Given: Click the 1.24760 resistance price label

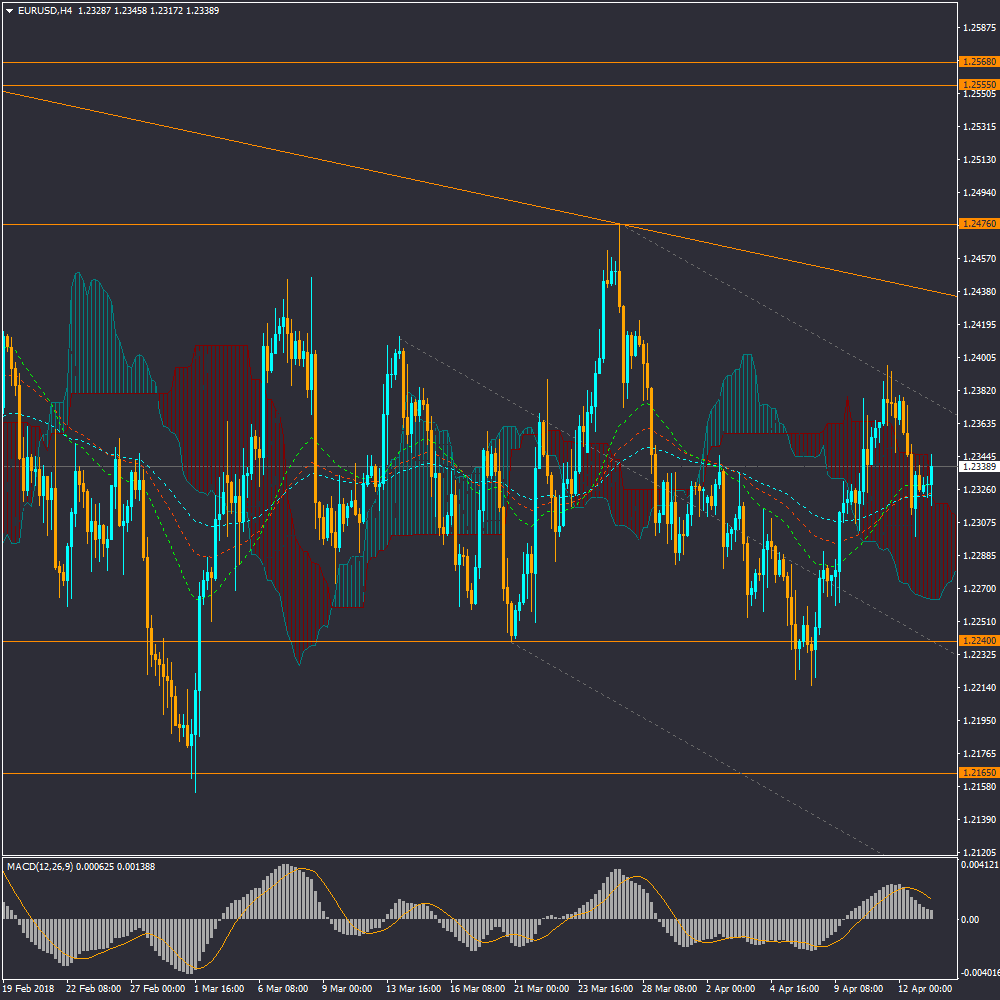Looking at the screenshot, I should (x=976, y=224).
